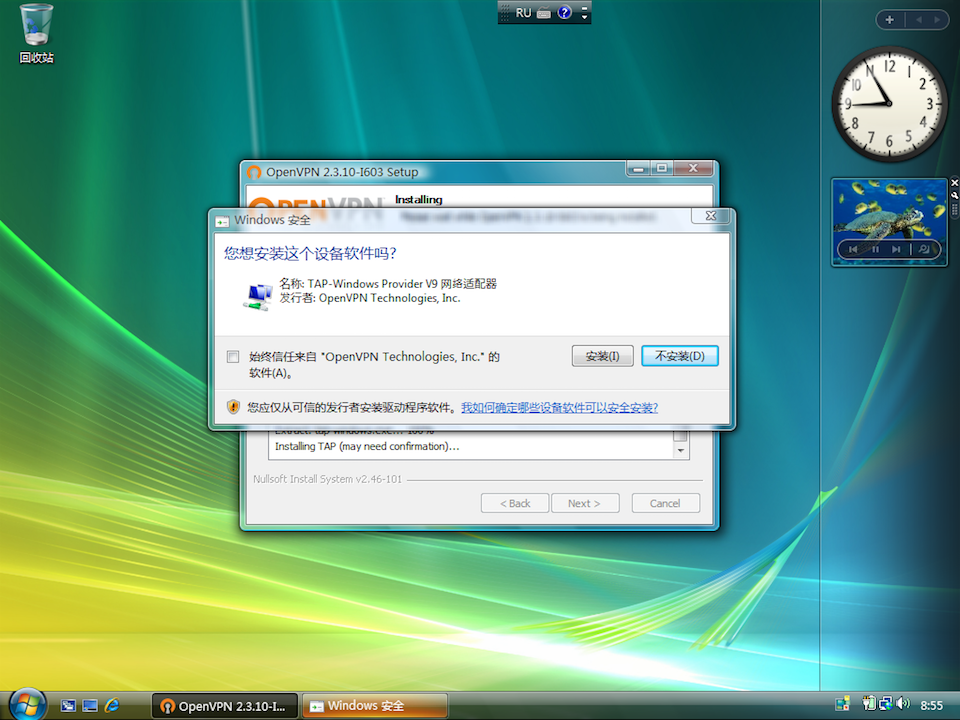The height and width of the screenshot is (720, 960).
Task: Click 不安装(D) don't install button
Action: 680,356
